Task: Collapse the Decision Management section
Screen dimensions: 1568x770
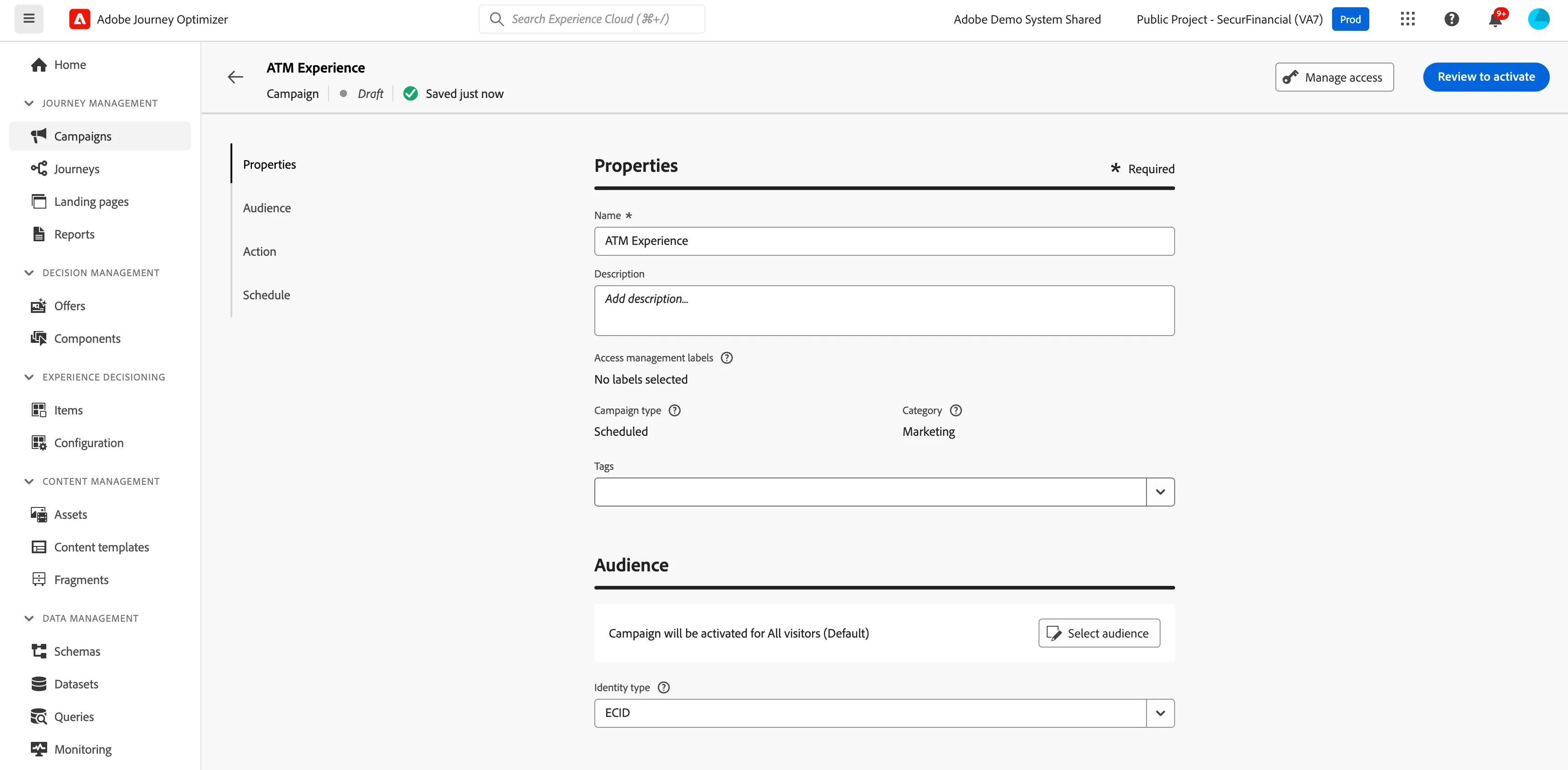Action: (x=29, y=273)
